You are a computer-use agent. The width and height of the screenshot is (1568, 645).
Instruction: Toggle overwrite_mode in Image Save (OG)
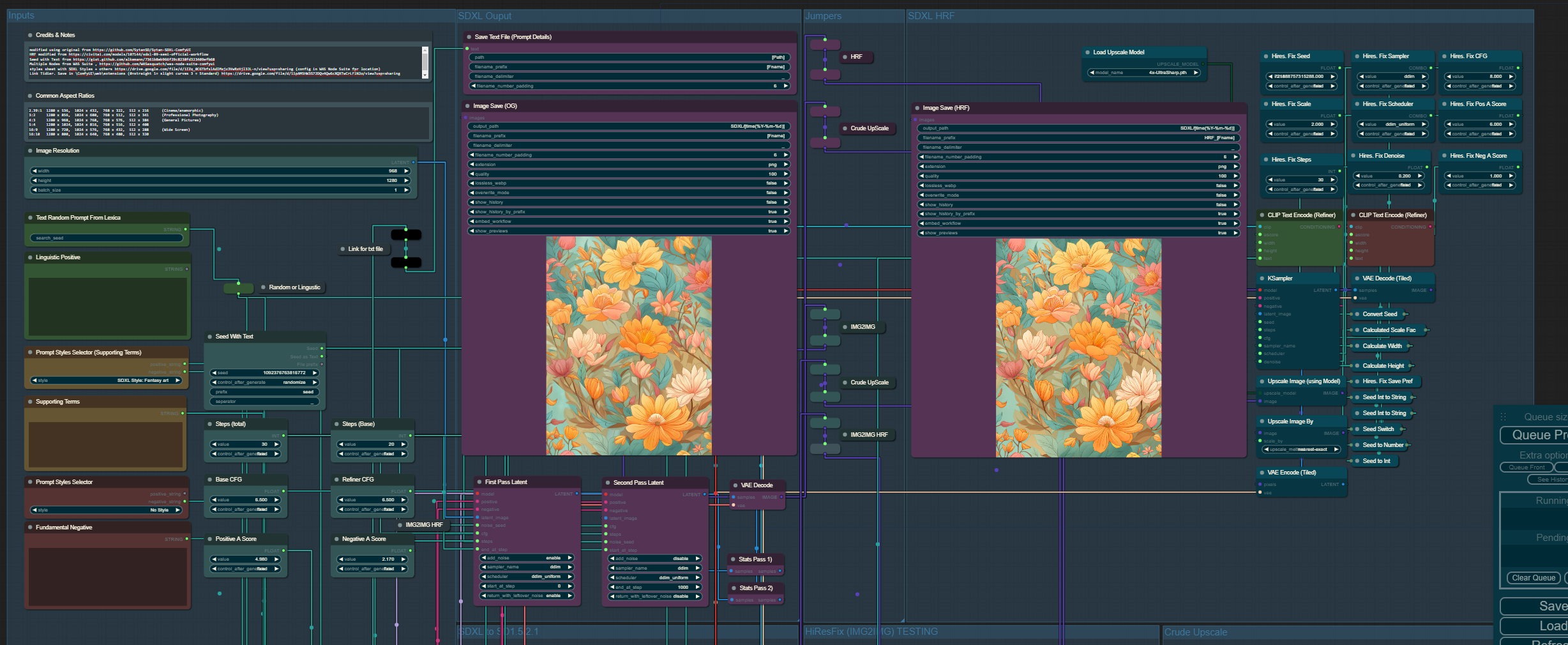tap(629, 193)
